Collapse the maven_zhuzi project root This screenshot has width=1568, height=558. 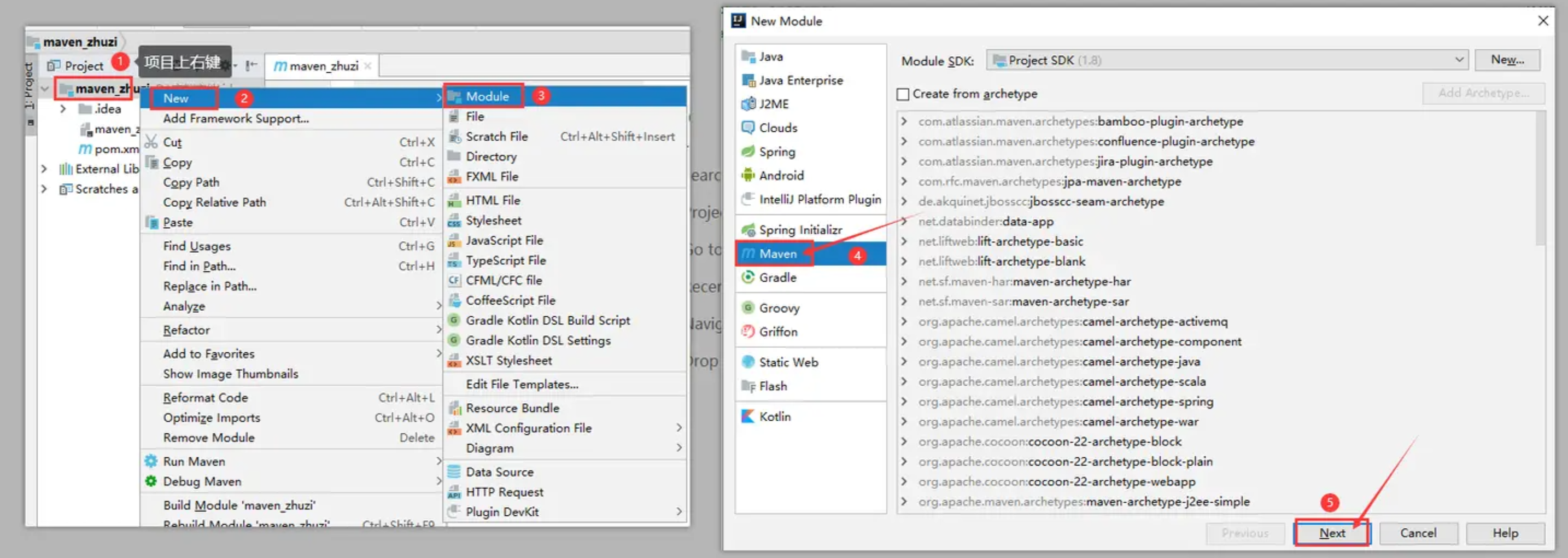[44, 89]
